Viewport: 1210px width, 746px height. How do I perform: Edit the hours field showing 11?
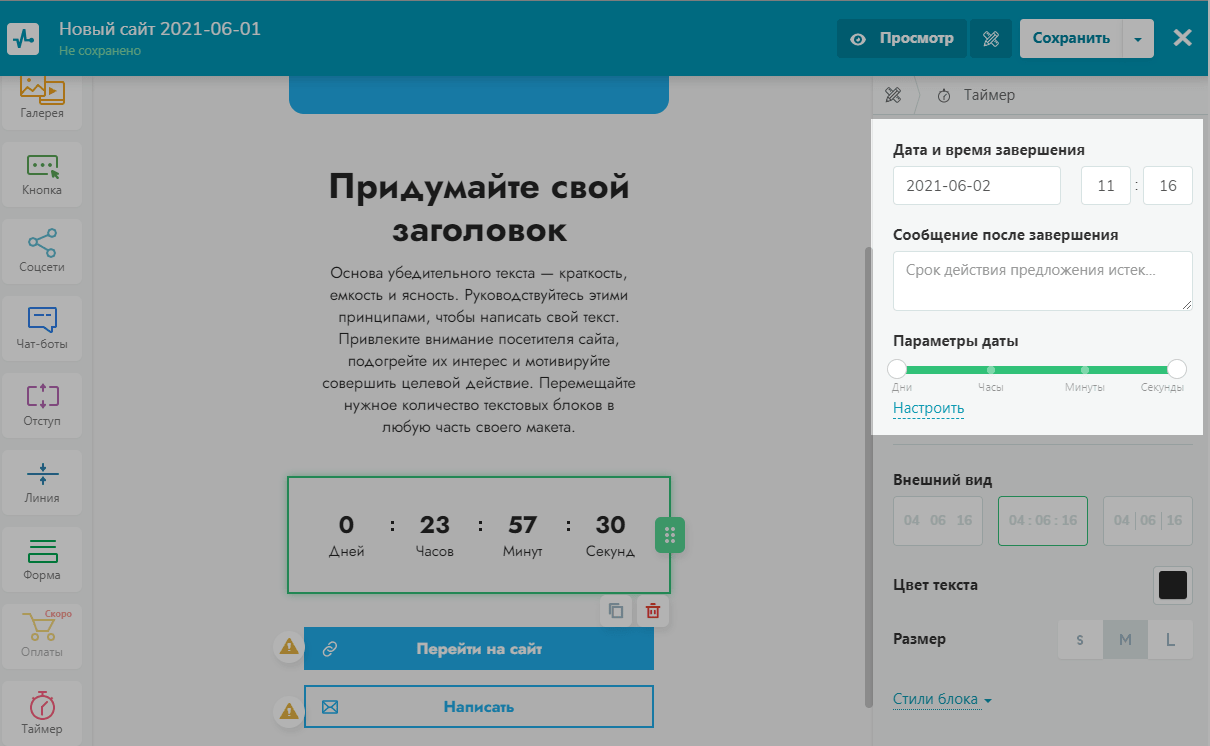coord(1106,185)
